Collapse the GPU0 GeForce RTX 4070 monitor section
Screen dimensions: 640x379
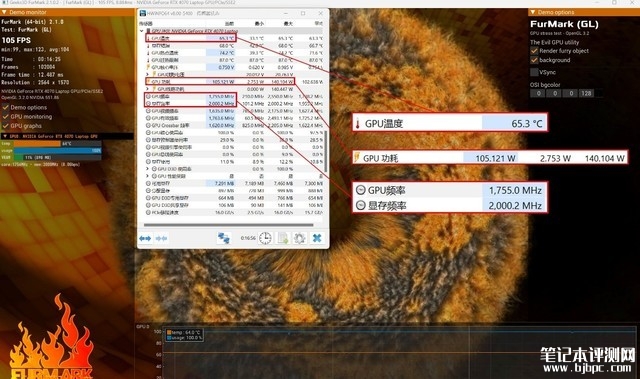pos(5,136)
